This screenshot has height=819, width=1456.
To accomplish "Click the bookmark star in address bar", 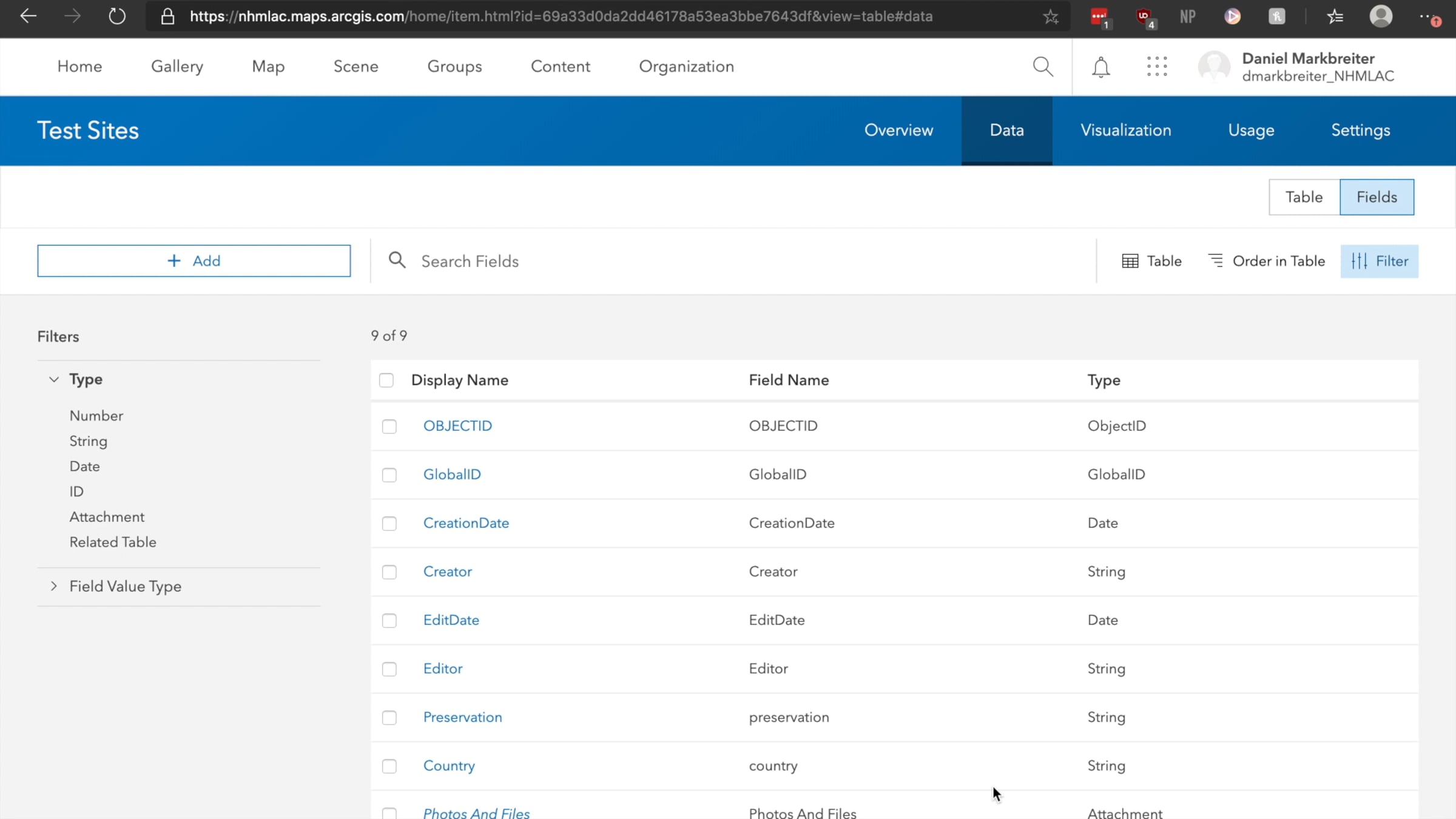I will point(1051,16).
